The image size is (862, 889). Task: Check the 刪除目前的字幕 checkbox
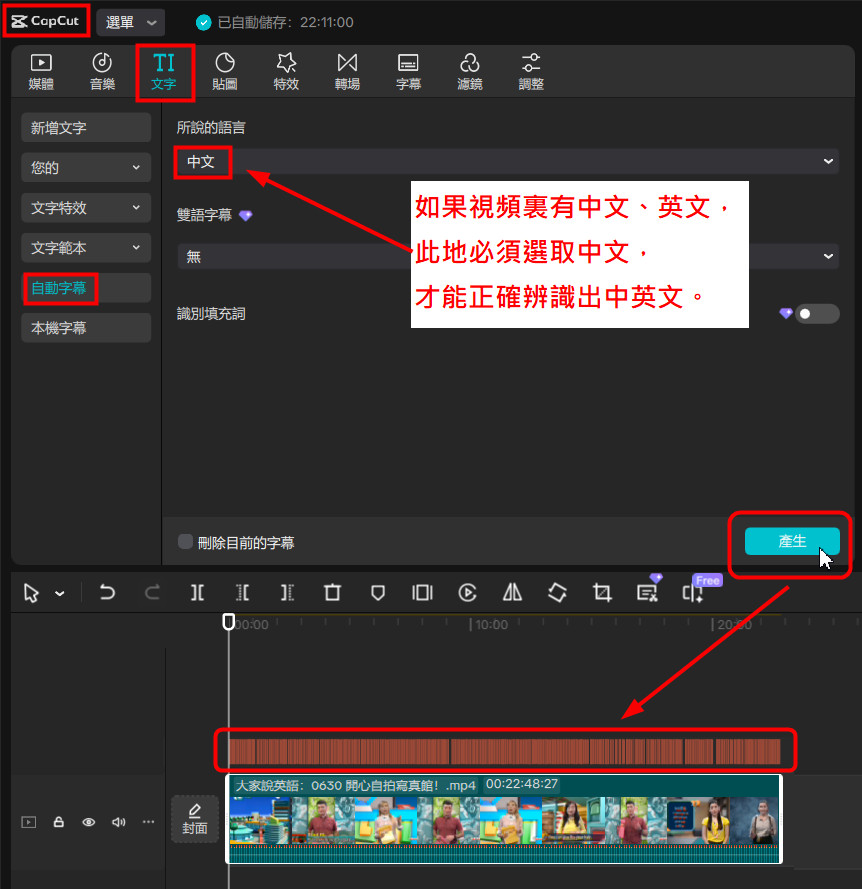coord(185,542)
